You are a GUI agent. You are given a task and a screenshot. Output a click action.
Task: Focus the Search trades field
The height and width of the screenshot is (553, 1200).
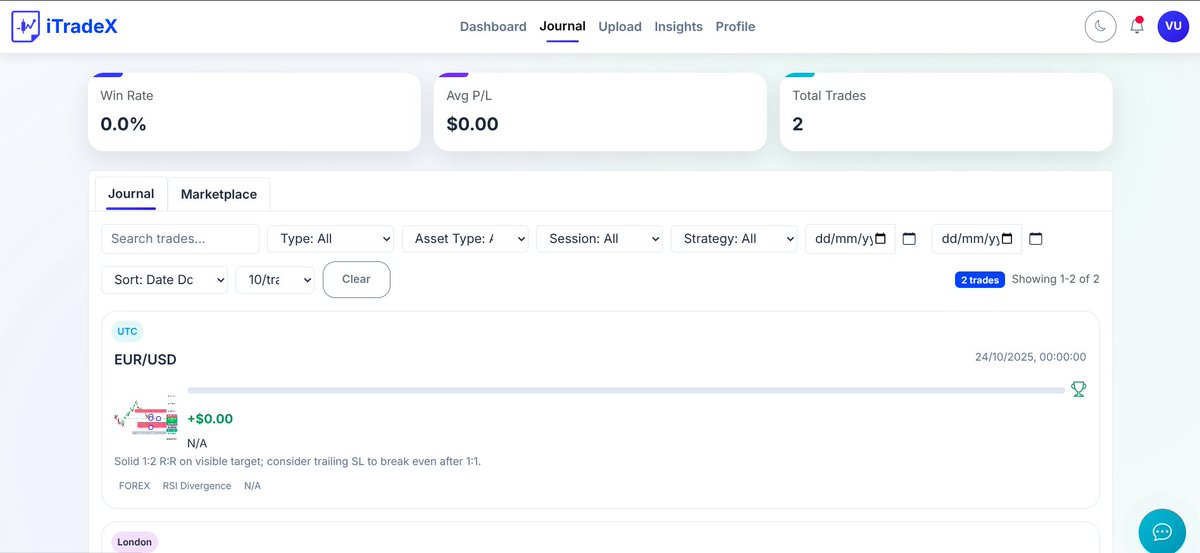[x=180, y=239]
